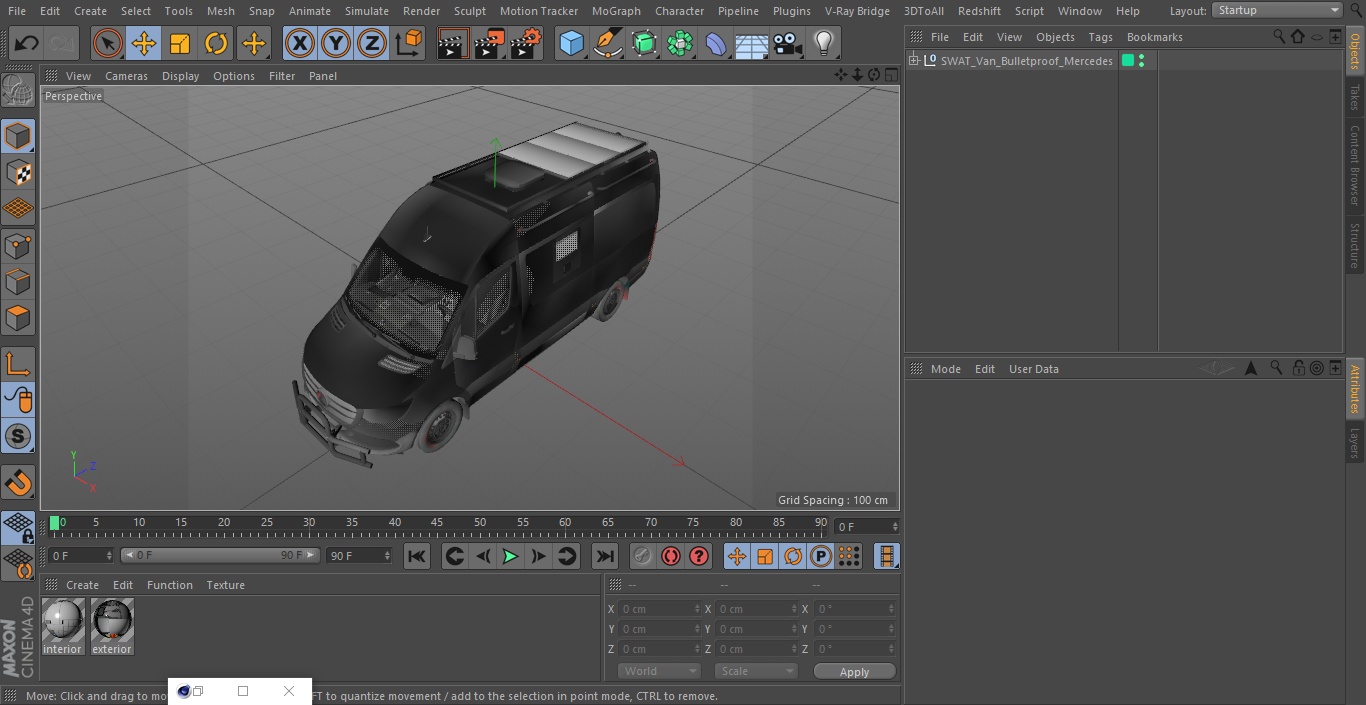Go to end of animation
Screen dimensions: 1366x705
605,557
